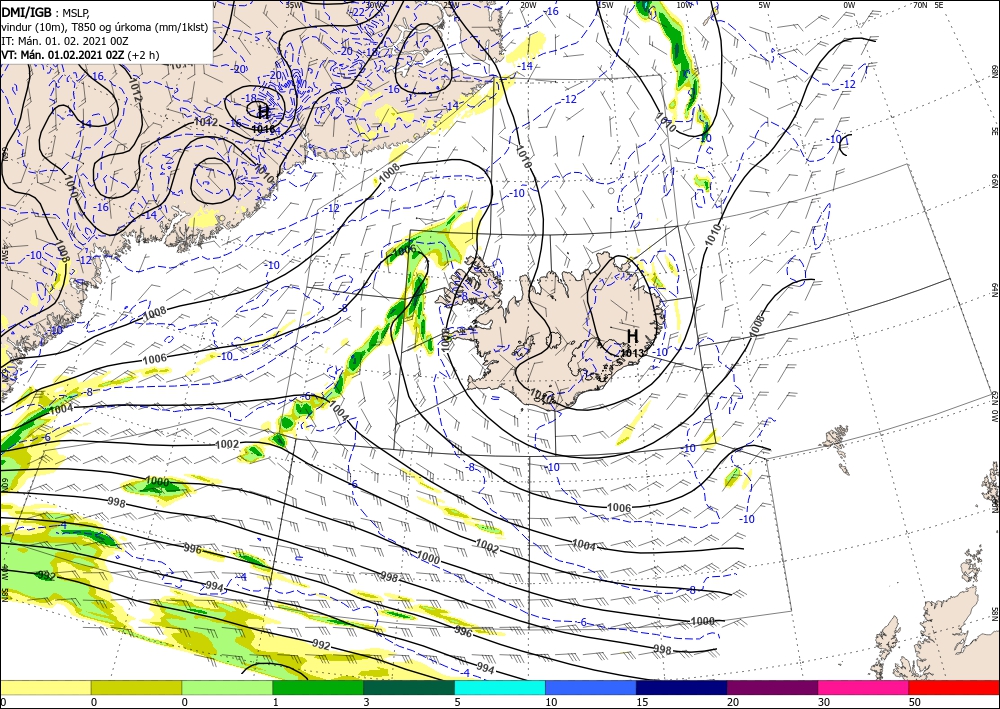Image resolution: width=1000 pixels, height=709 pixels.
Task: Click the '50' value under the legend bar
Action: (915, 702)
